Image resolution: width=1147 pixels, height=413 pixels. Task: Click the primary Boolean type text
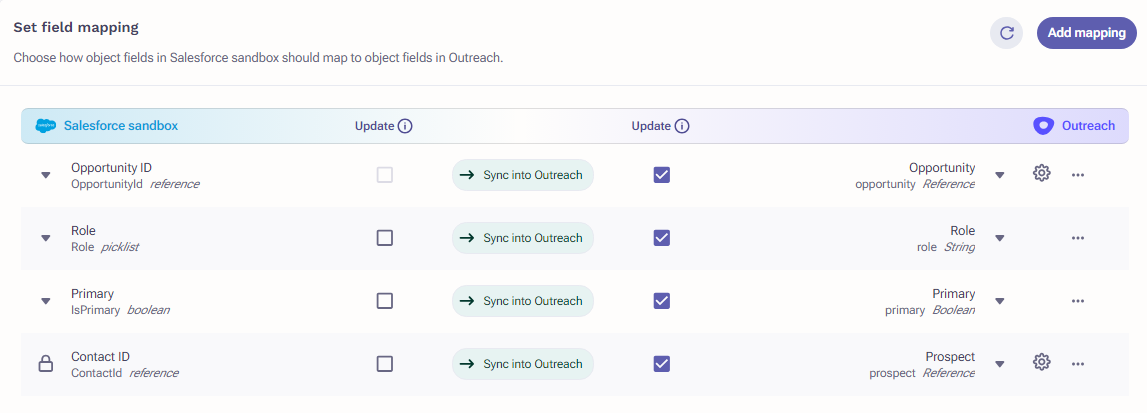(x=930, y=310)
